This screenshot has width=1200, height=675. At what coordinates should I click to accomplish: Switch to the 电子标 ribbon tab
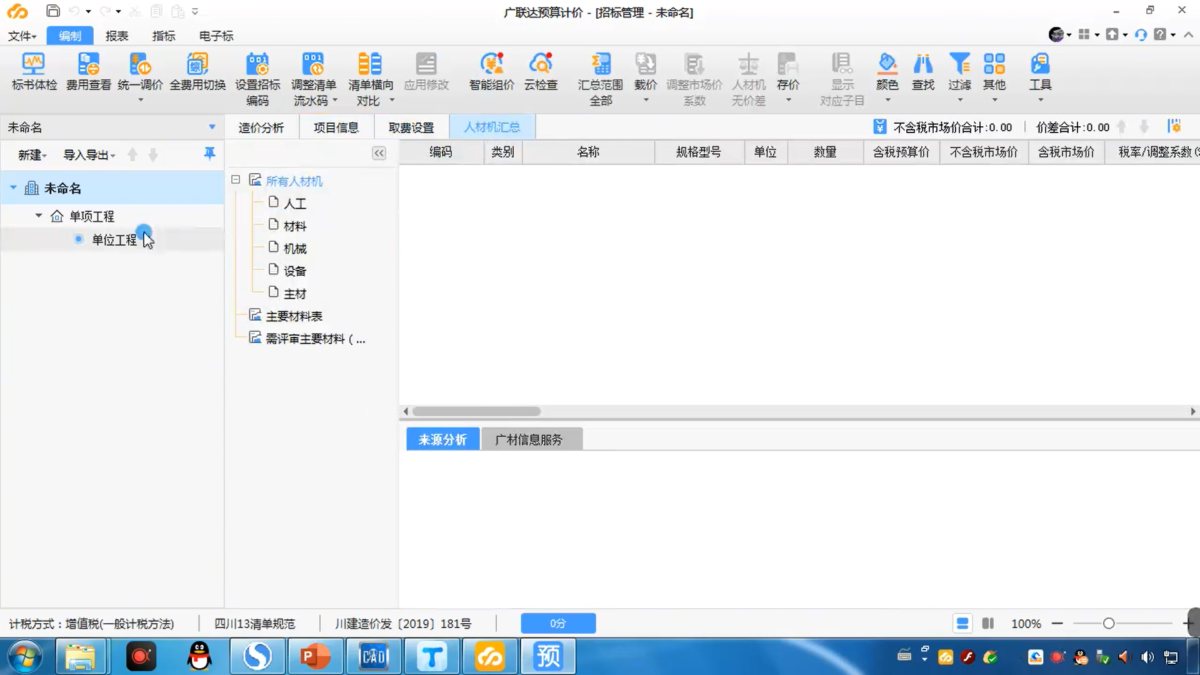pos(216,36)
